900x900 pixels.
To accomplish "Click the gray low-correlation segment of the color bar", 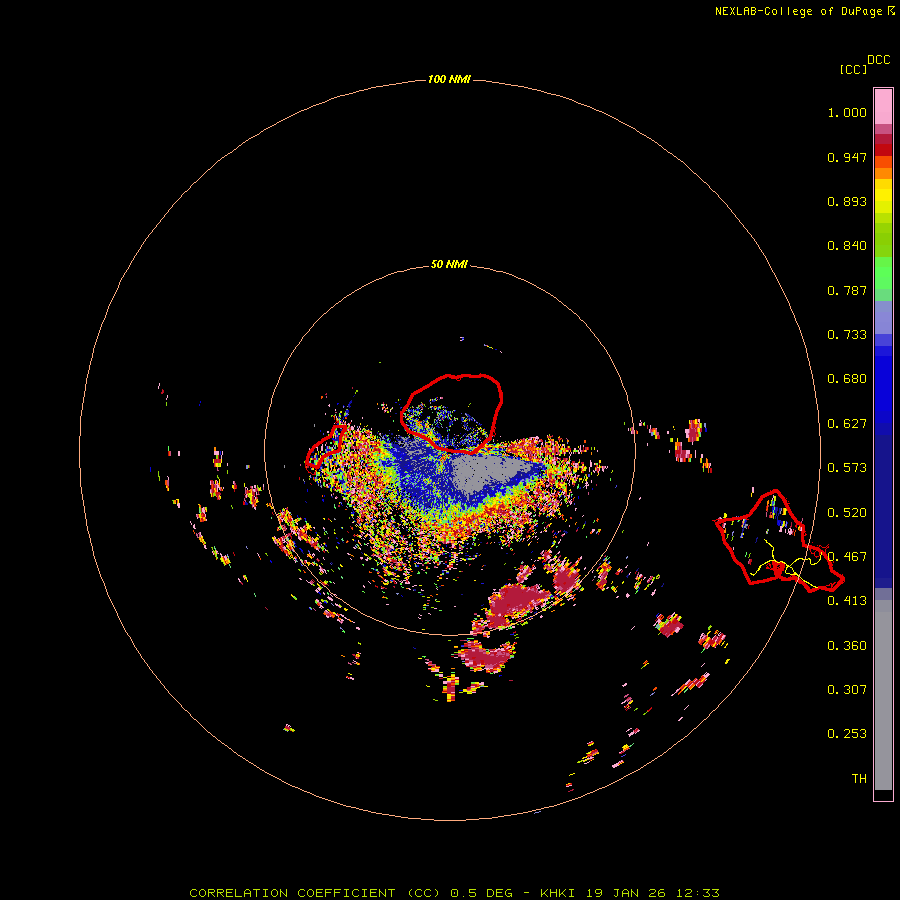I will [883, 695].
